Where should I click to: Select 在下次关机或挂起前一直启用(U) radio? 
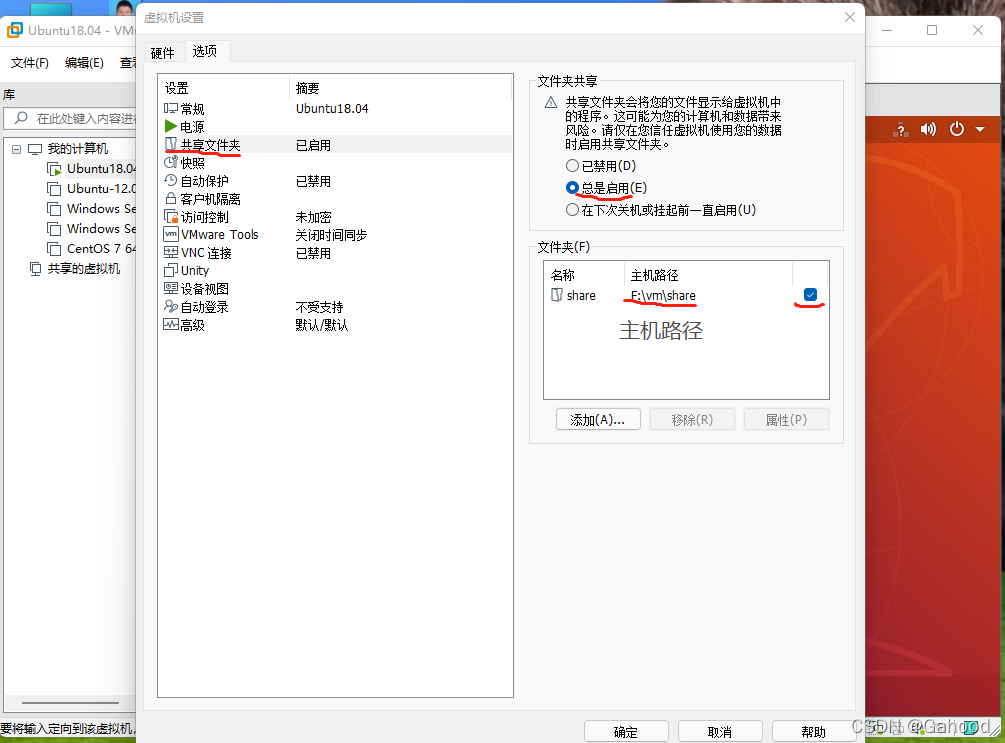572,210
